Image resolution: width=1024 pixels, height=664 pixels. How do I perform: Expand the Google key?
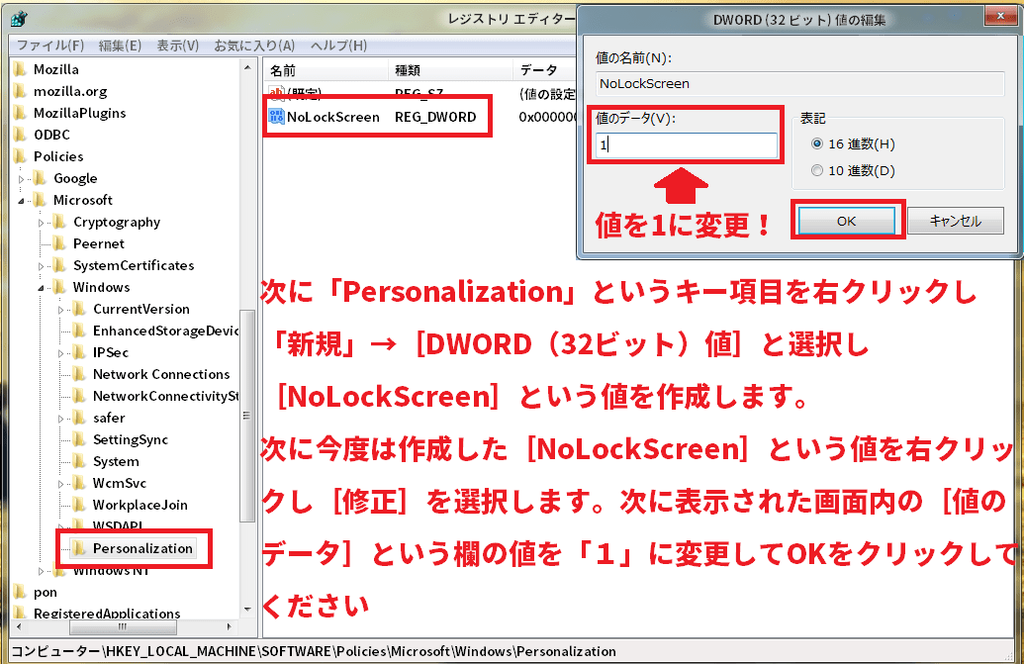[21, 179]
